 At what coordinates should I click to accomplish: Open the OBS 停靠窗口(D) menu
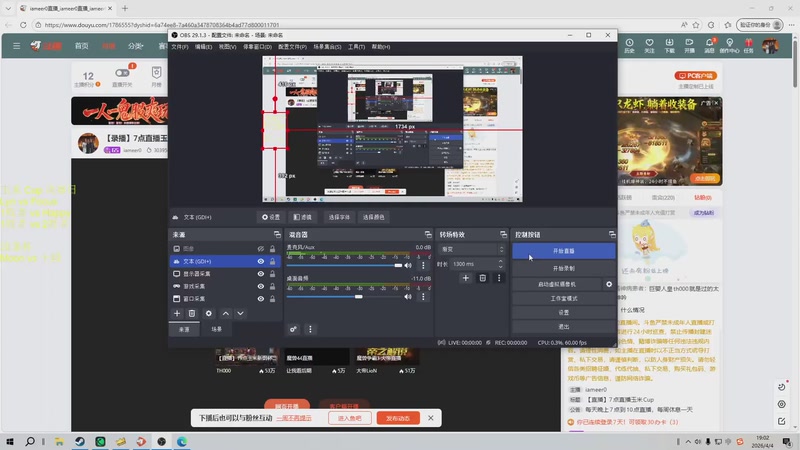point(257,46)
